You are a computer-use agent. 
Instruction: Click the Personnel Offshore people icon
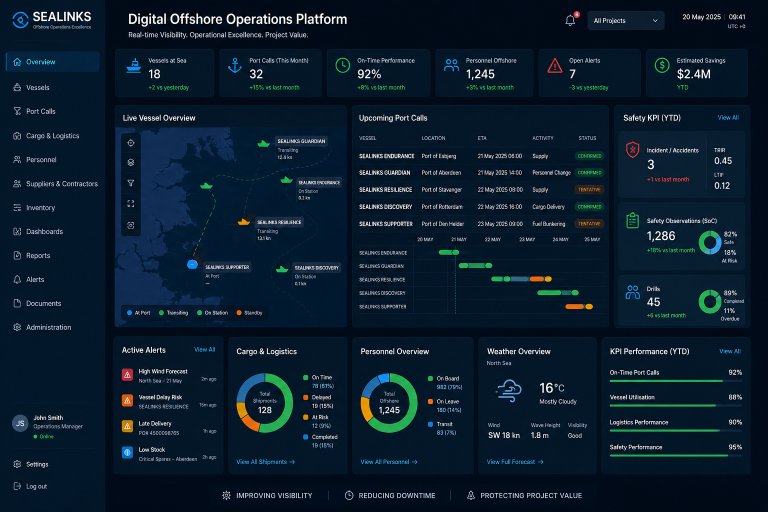click(451, 65)
